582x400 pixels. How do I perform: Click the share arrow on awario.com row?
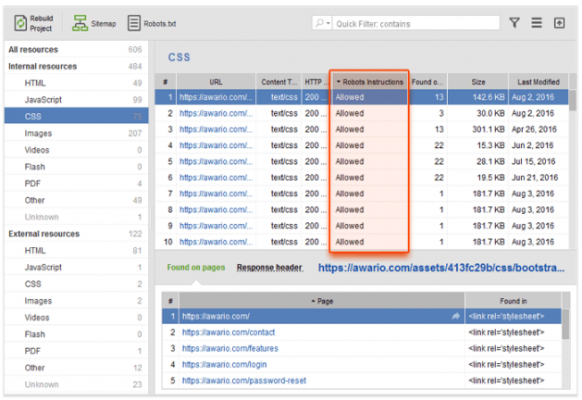click(455, 316)
